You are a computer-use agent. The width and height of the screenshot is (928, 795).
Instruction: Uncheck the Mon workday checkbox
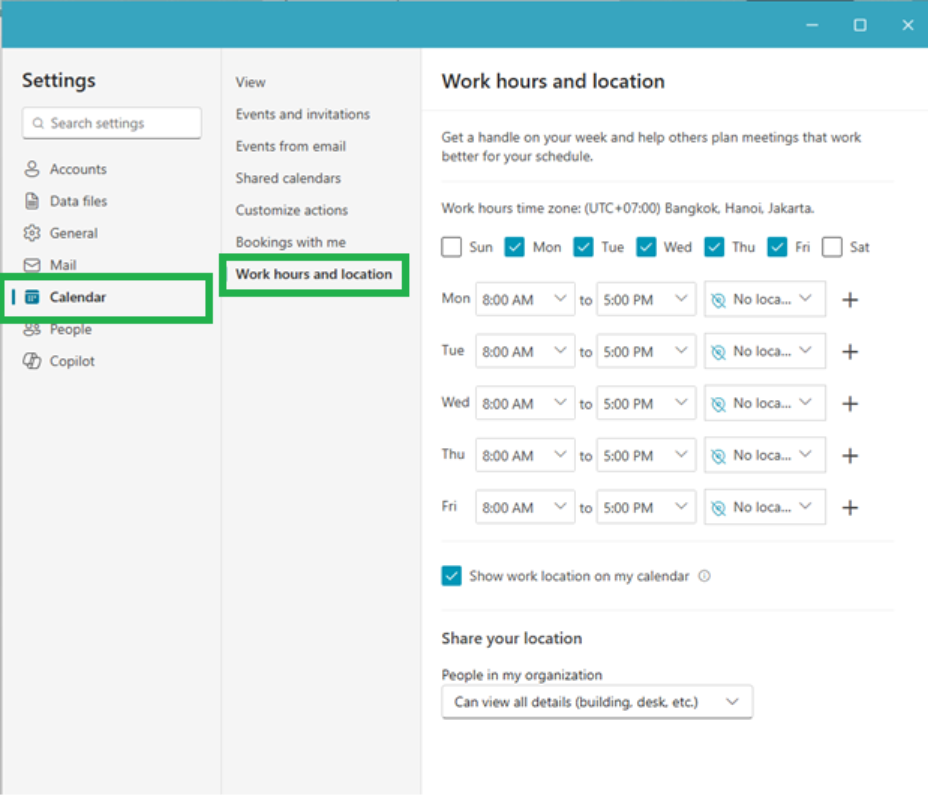[514, 247]
